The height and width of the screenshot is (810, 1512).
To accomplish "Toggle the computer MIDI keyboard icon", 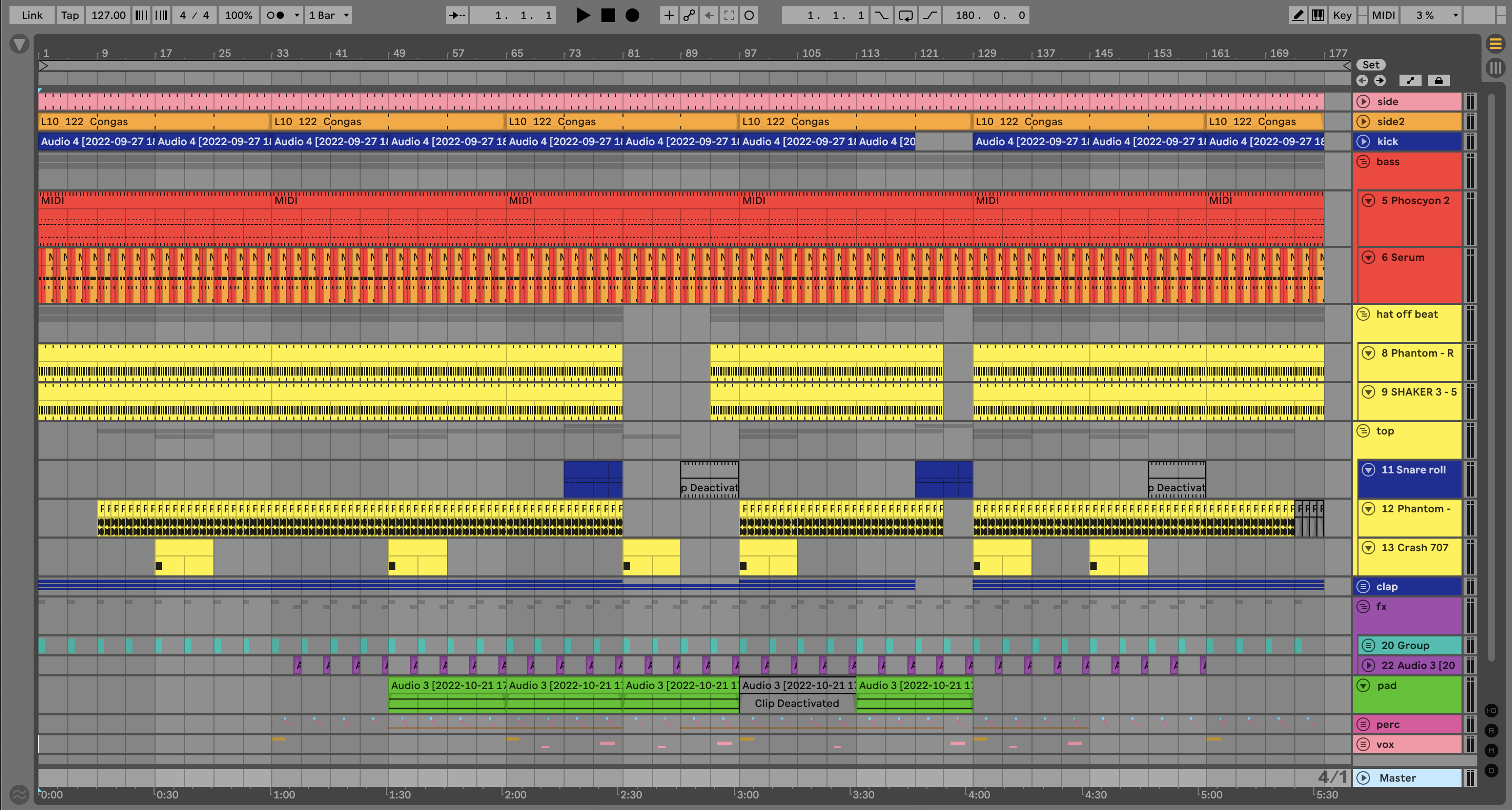I will (x=1317, y=15).
